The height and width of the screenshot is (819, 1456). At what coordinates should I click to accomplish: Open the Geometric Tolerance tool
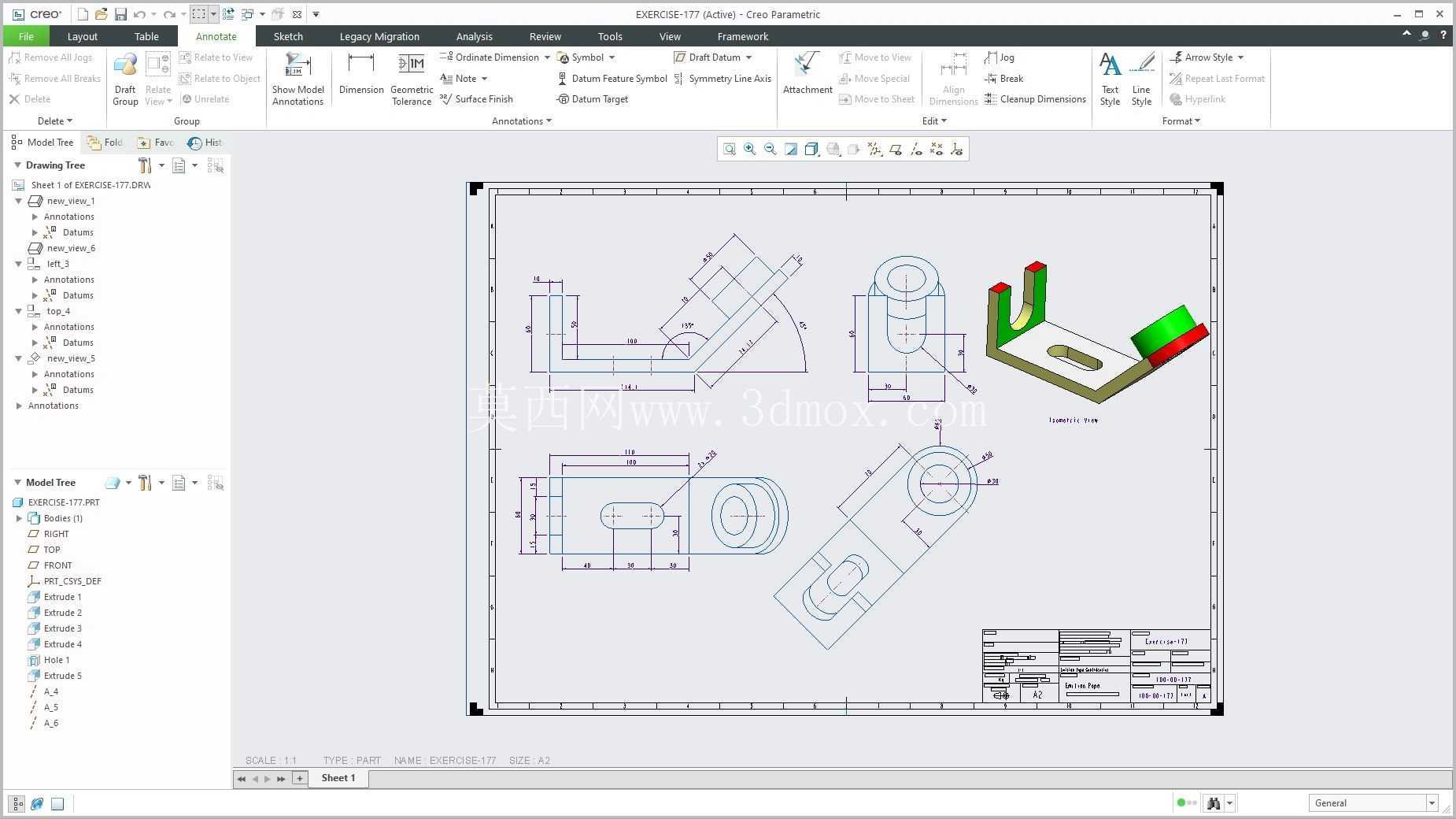click(x=412, y=79)
